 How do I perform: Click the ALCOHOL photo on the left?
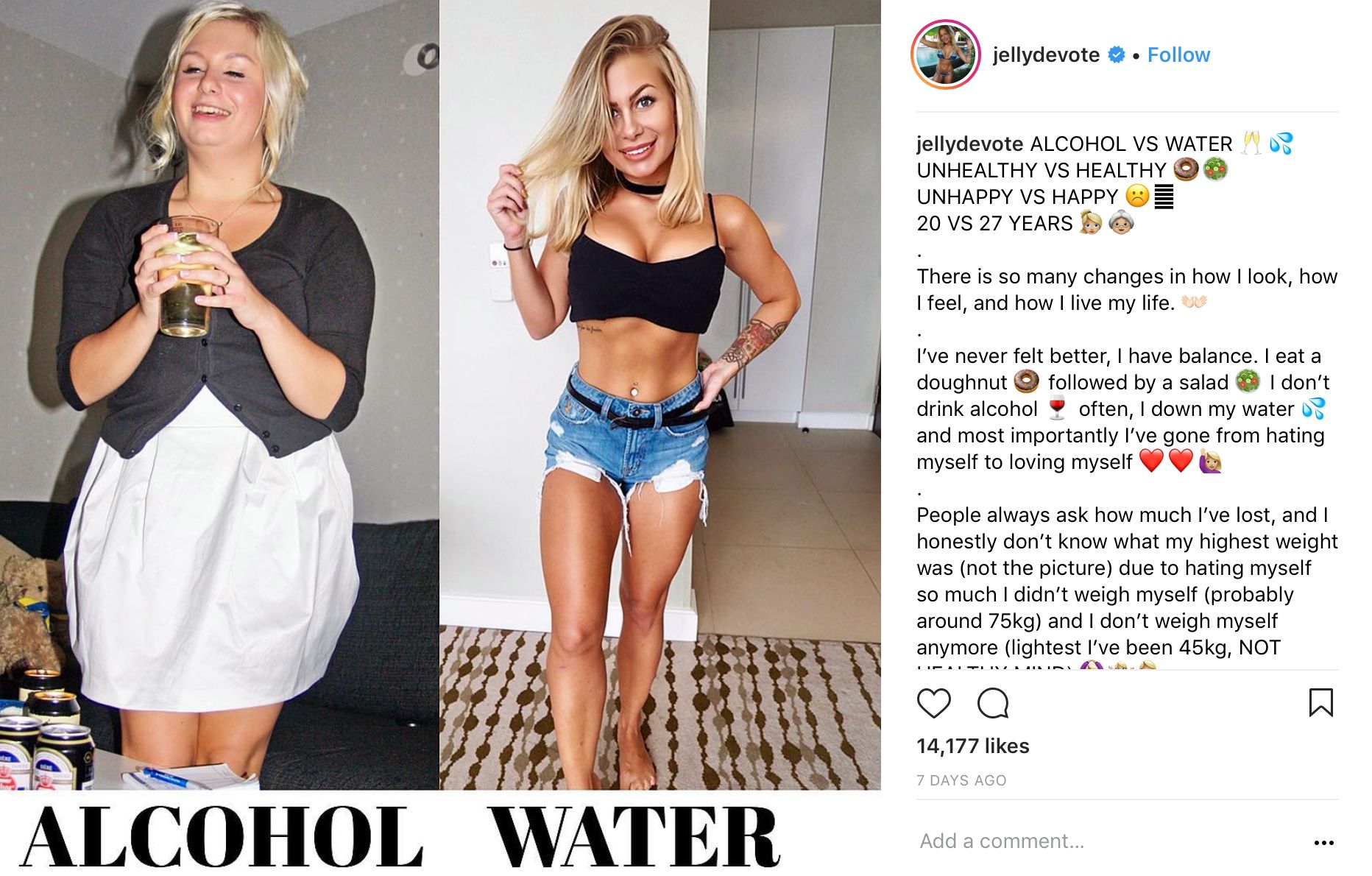pyautogui.click(x=219, y=395)
